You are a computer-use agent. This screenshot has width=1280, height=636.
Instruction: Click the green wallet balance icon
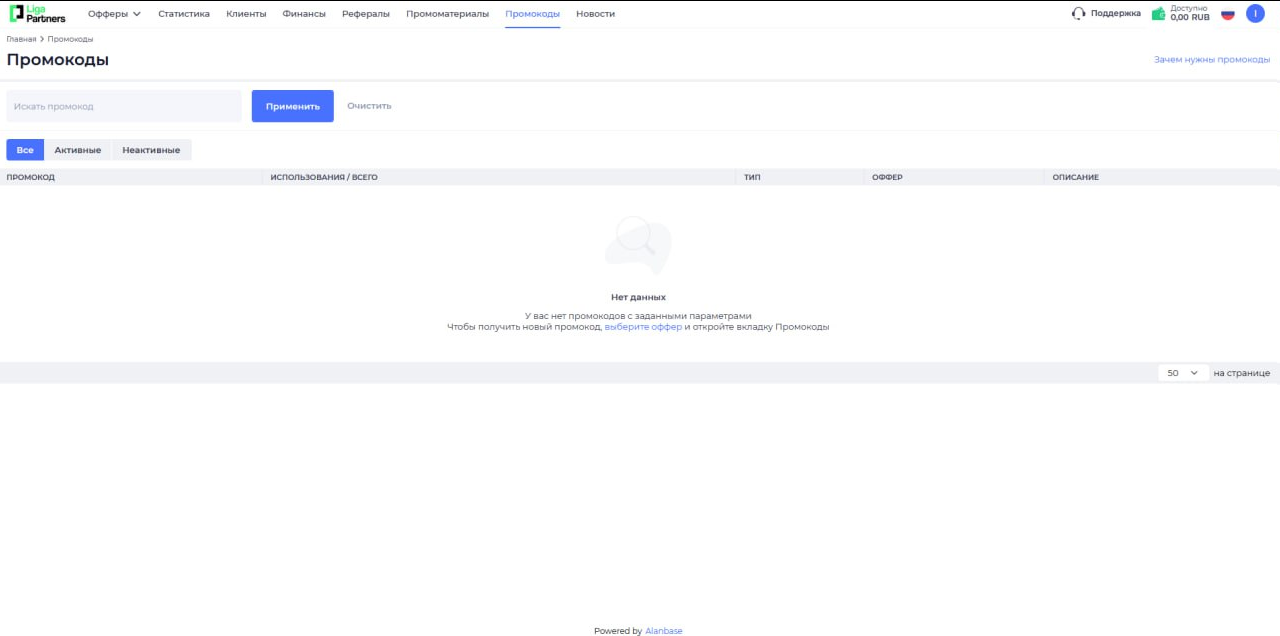point(1158,14)
